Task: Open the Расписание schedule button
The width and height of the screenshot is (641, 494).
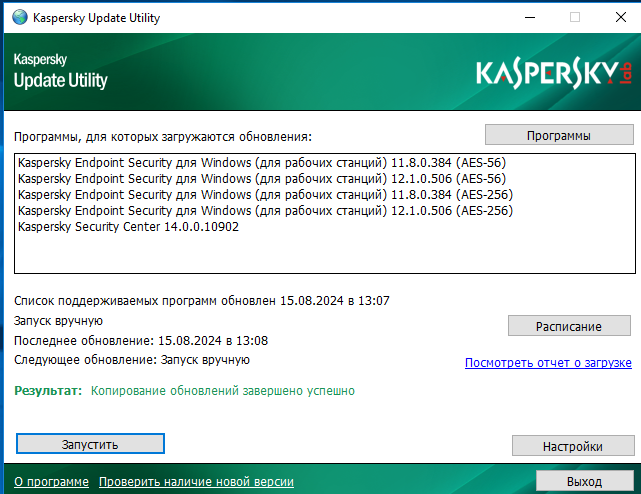Action: click(569, 326)
